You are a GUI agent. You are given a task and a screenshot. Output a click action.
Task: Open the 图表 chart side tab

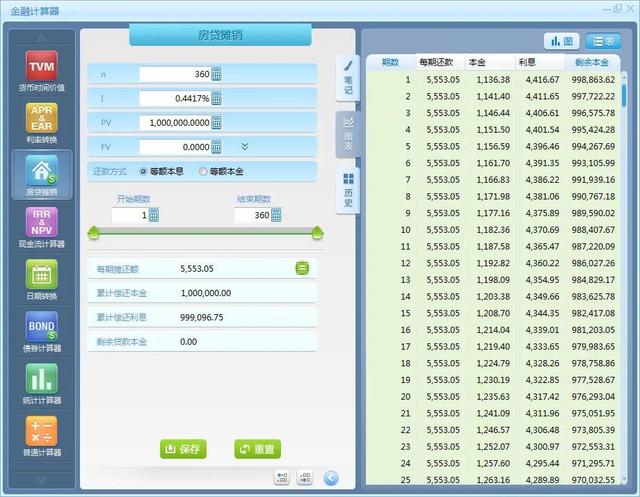348,134
